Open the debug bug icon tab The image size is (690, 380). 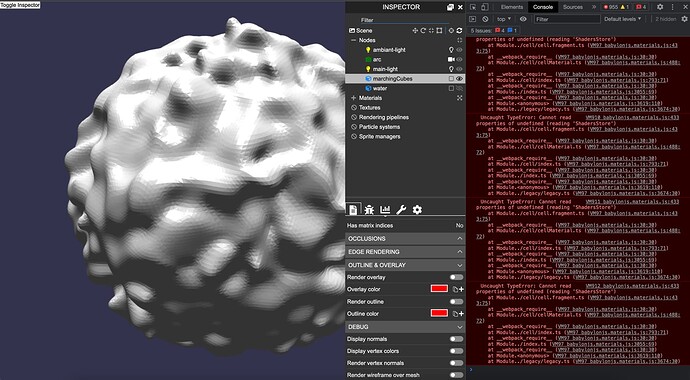pos(369,210)
